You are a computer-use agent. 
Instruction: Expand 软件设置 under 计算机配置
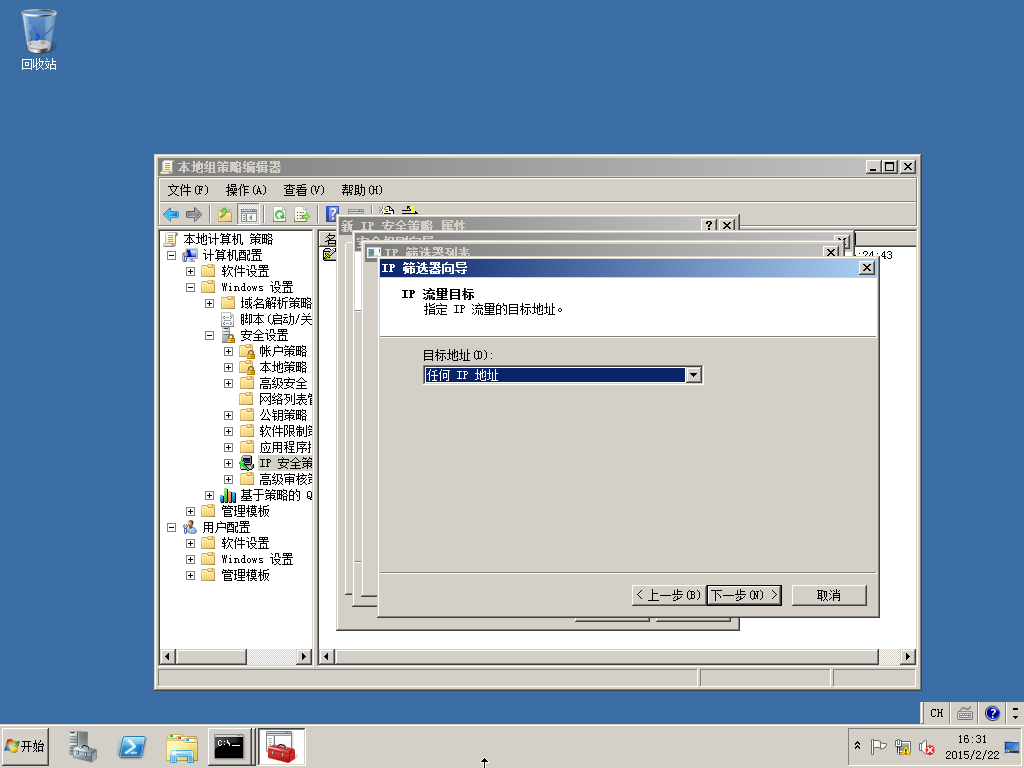point(190,271)
